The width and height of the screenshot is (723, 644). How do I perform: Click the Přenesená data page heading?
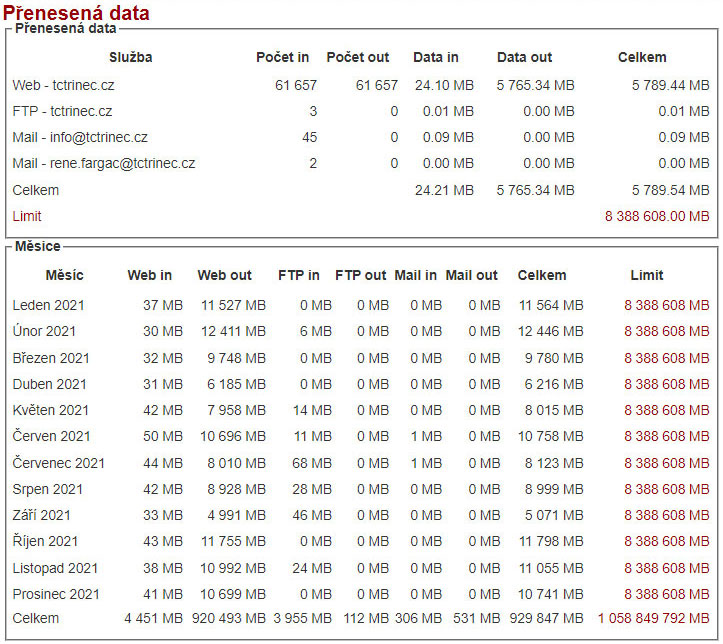point(76,13)
